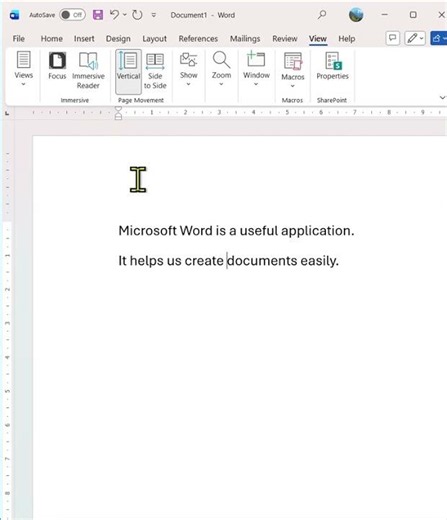Click the Comments speech bubble button

point(393,38)
